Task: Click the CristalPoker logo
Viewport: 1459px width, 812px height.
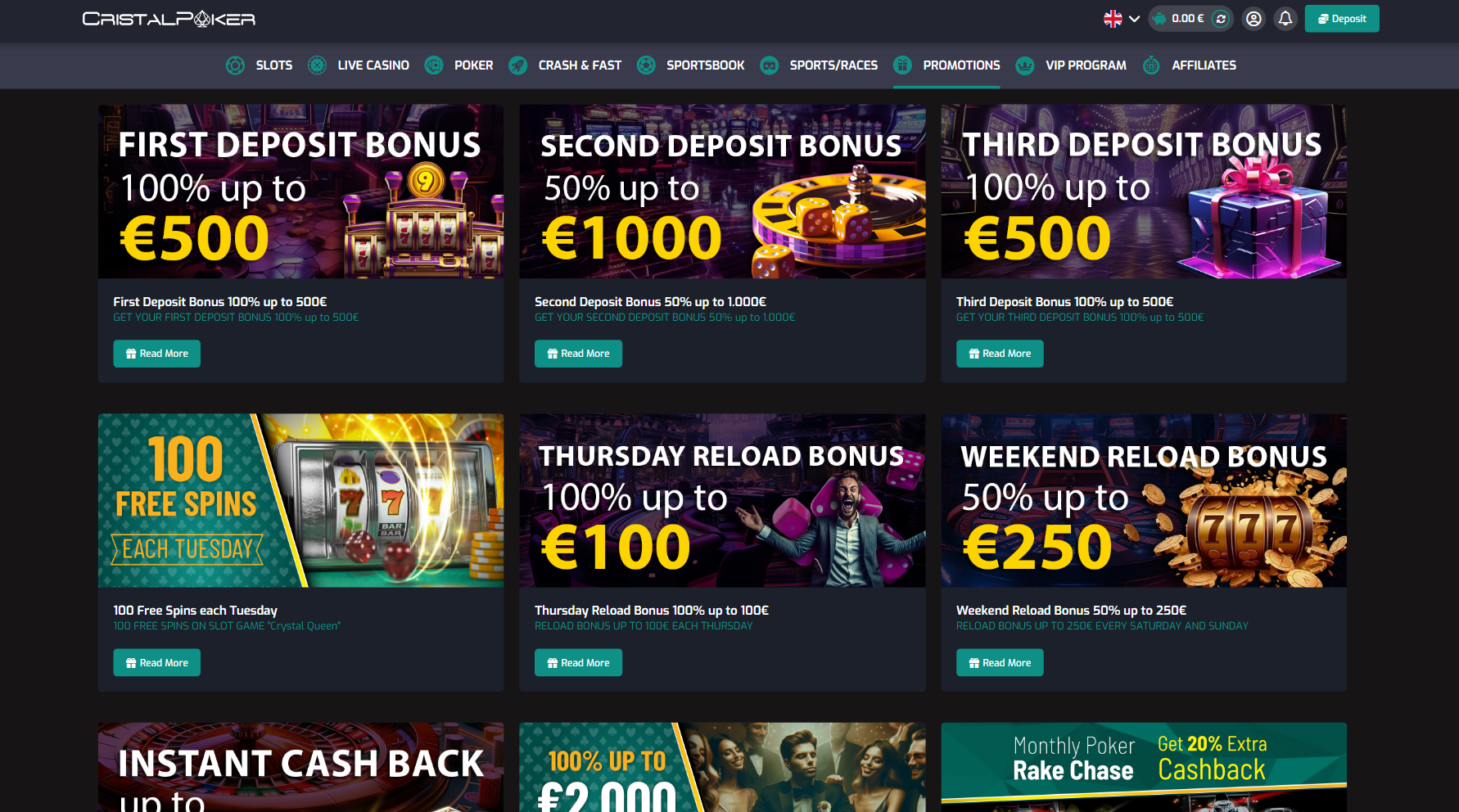Action: click(169, 19)
